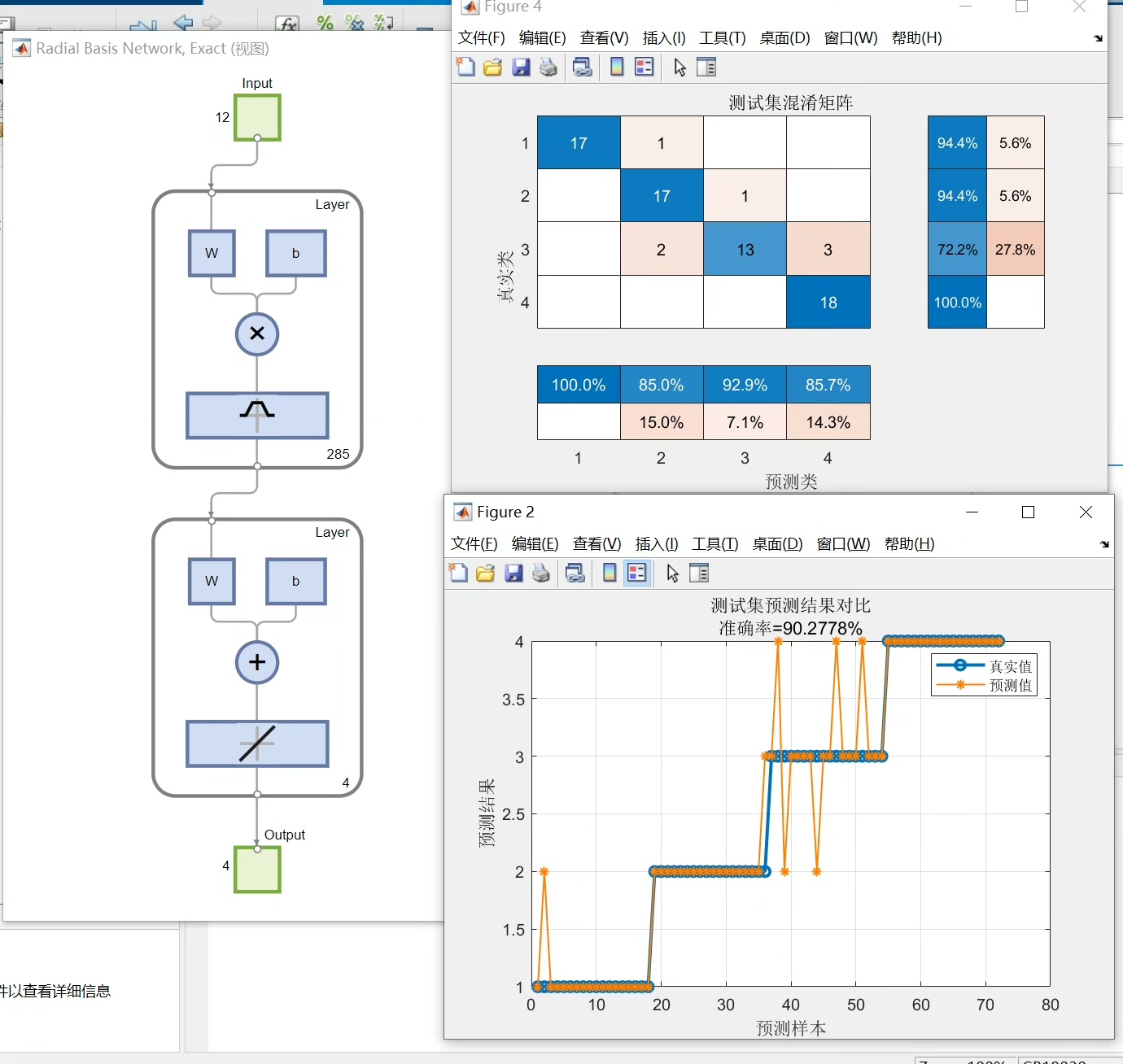
Task: Print figure icon in Figure 4 toolbar
Action: 548,68
